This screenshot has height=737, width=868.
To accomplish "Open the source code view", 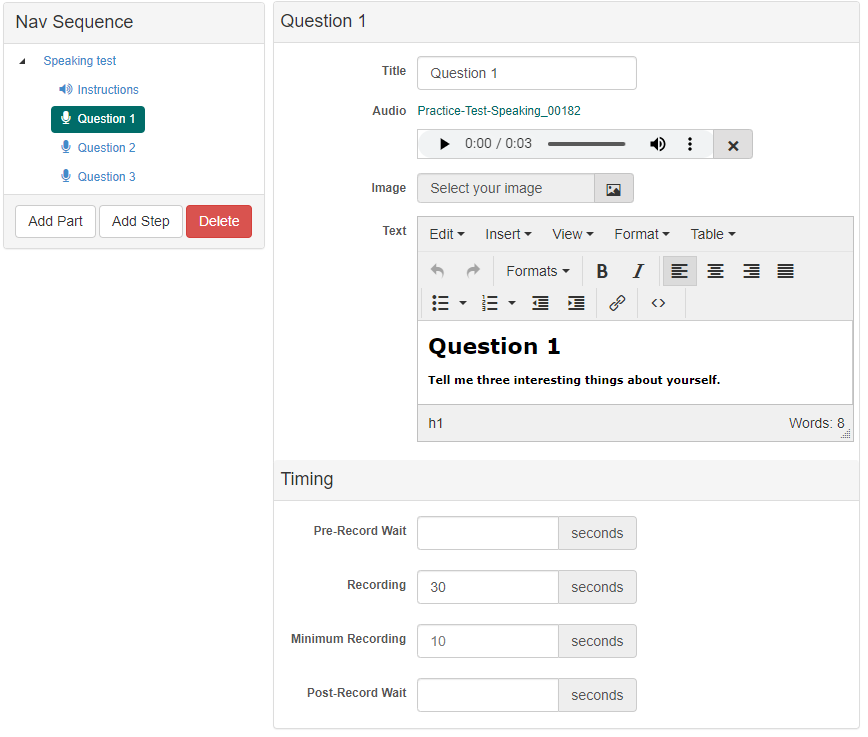I will point(658,303).
